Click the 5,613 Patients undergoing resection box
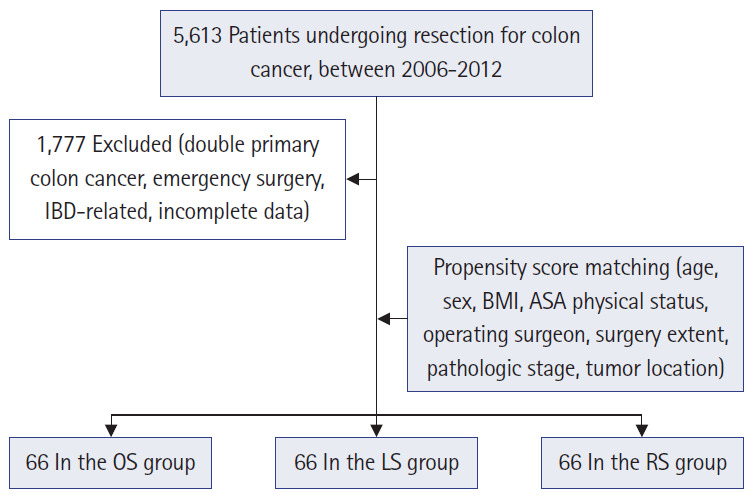 [376, 53]
